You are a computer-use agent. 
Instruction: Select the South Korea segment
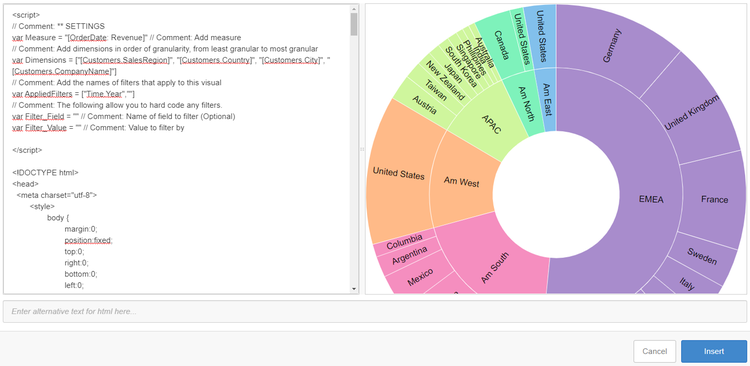coord(461,67)
